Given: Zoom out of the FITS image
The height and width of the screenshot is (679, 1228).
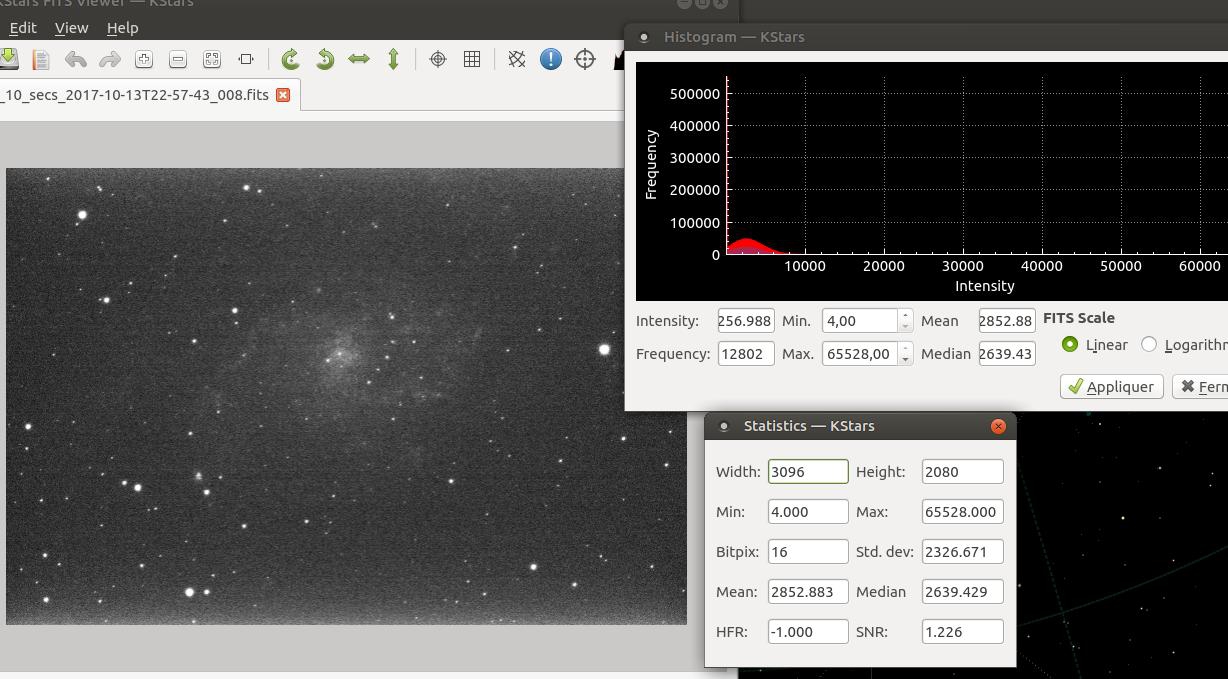Looking at the screenshot, I should pyautogui.click(x=178, y=59).
